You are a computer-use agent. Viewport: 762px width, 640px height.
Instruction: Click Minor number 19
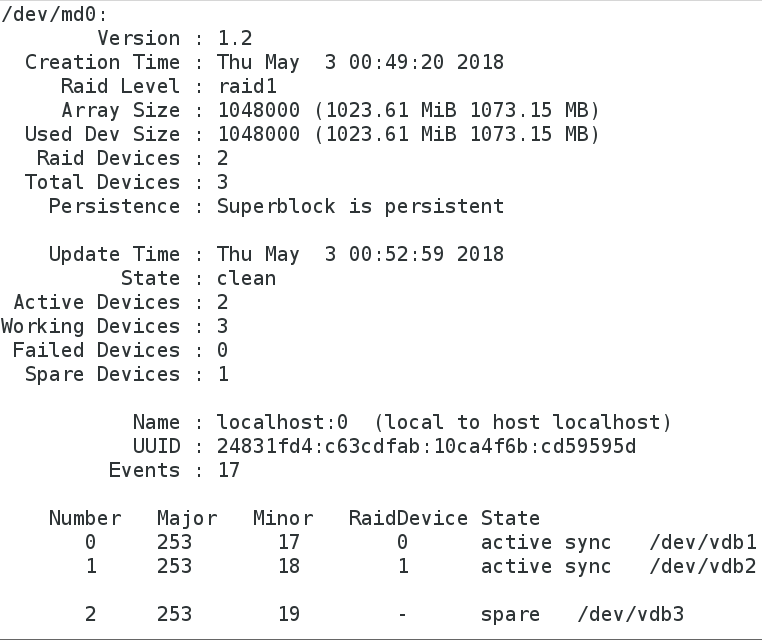[289, 614]
